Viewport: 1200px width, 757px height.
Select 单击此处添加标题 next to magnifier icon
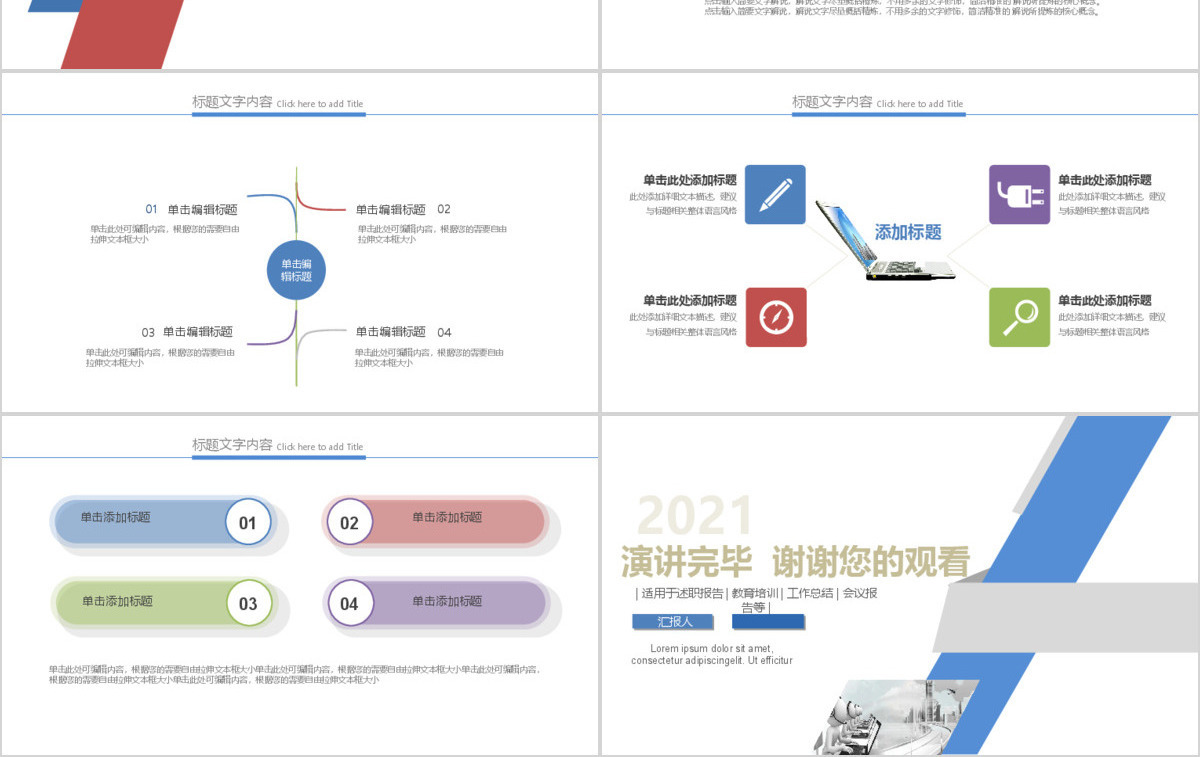click(1105, 300)
